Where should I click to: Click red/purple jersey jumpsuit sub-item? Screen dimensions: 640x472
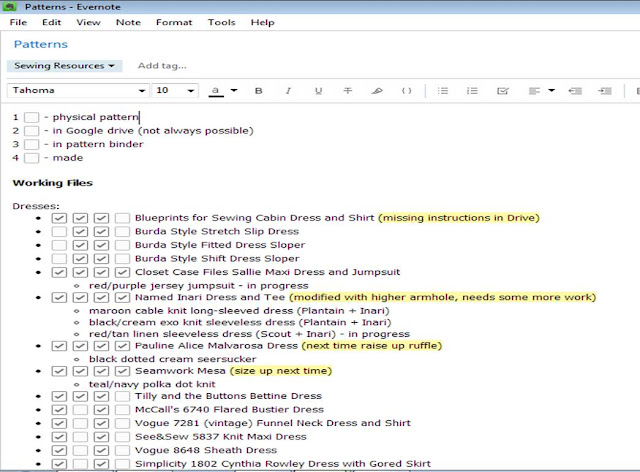[x=199, y=285]
